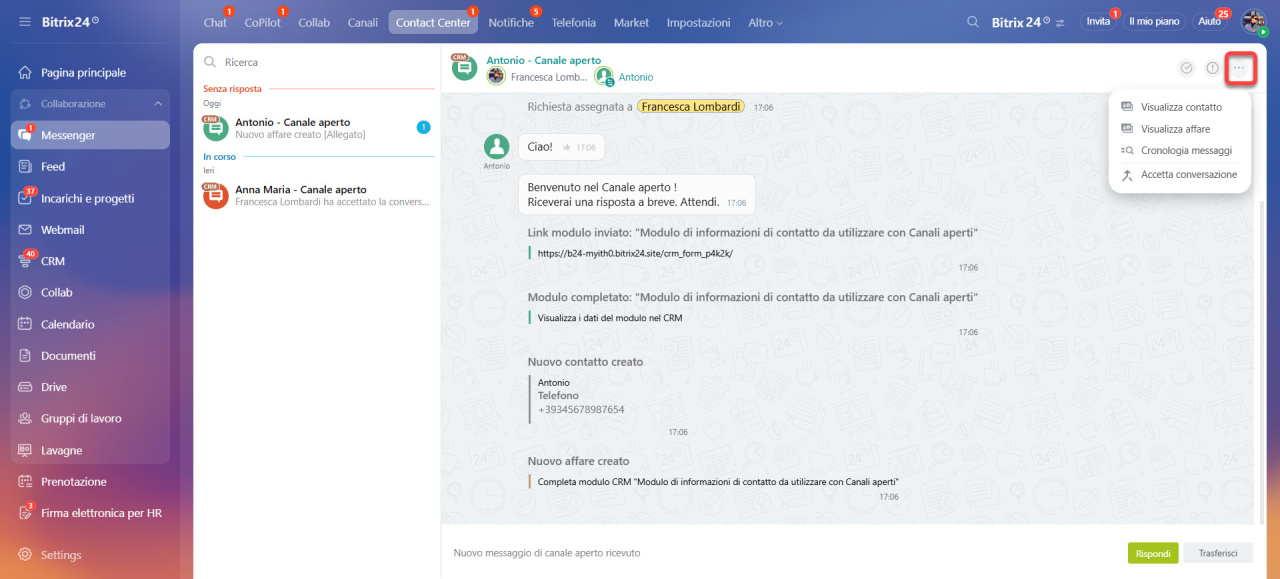Switch to the Chat tab
Image resolution: width=1280 pixels, height=579 pixels.
click(215, 22)
